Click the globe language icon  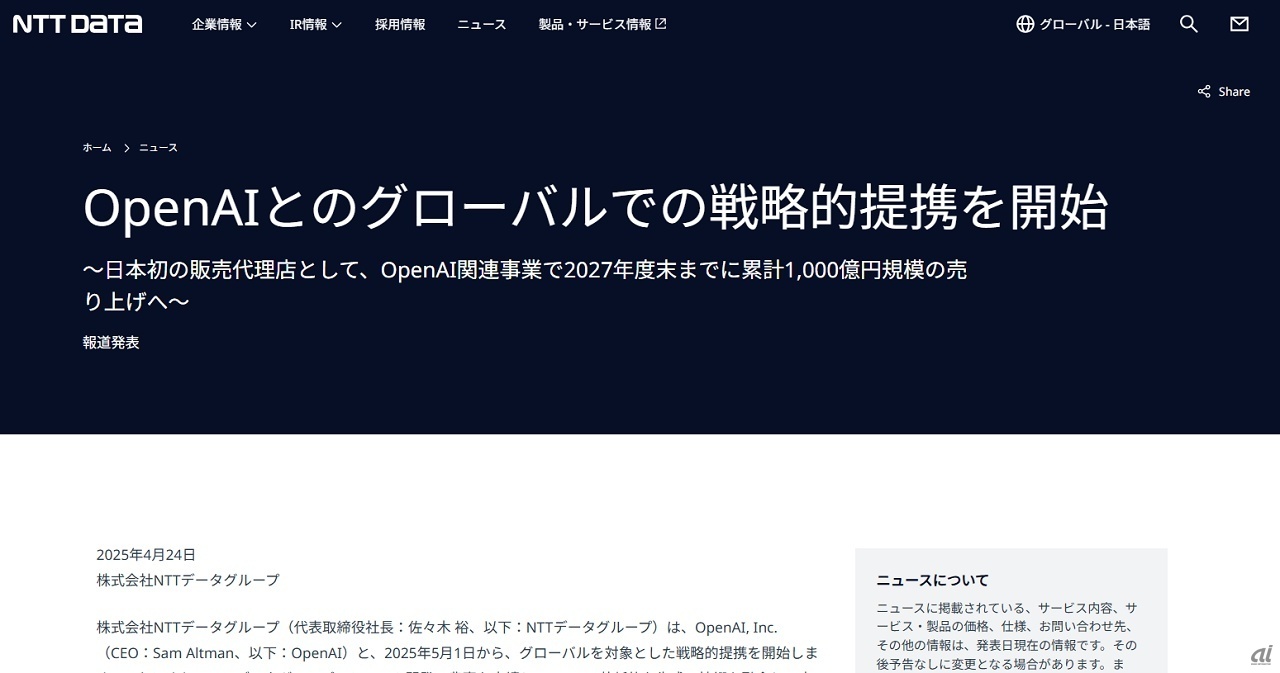pyautogui.click(x=1025, y=24)
